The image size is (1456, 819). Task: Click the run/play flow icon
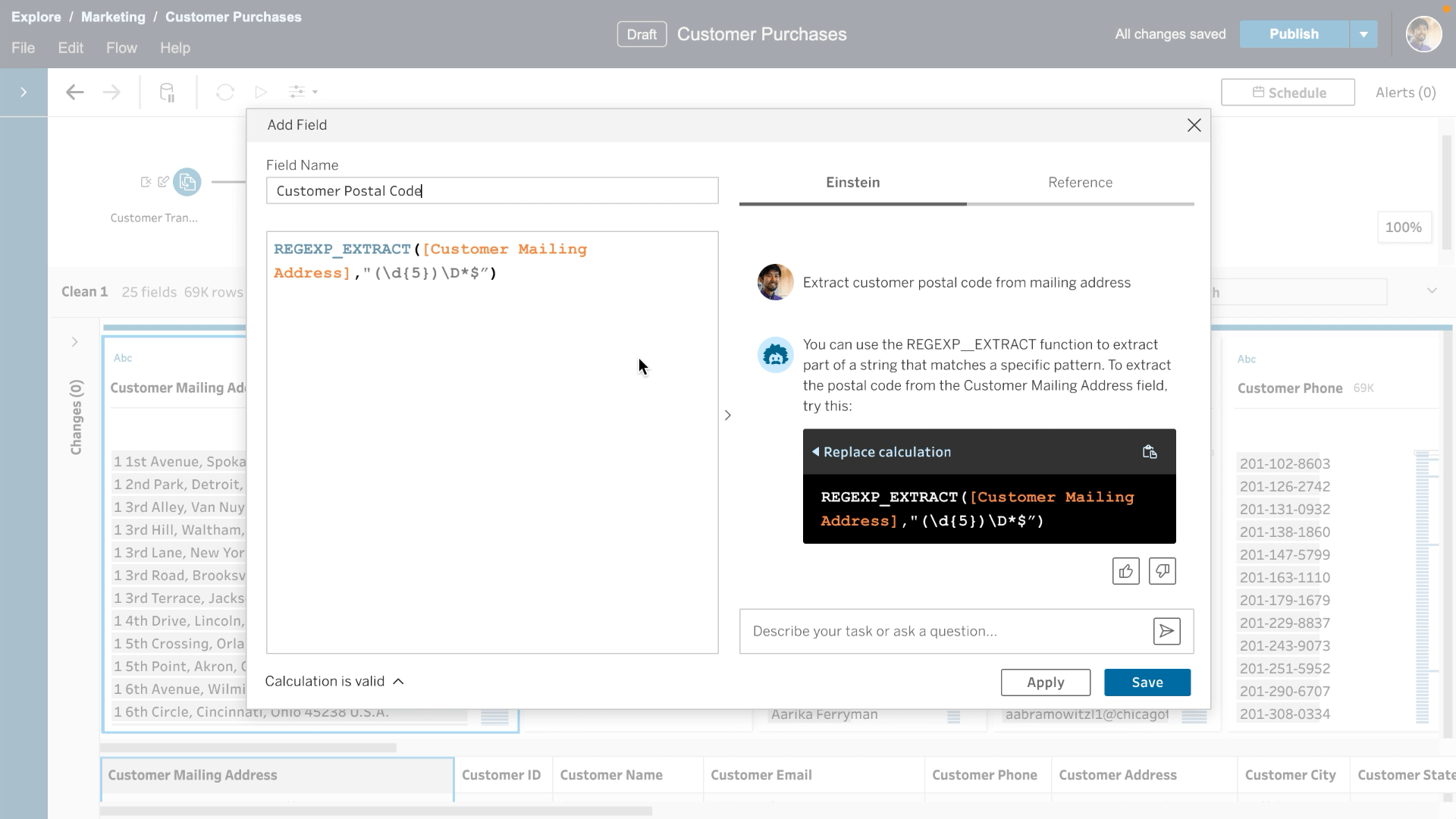point(261,92)
